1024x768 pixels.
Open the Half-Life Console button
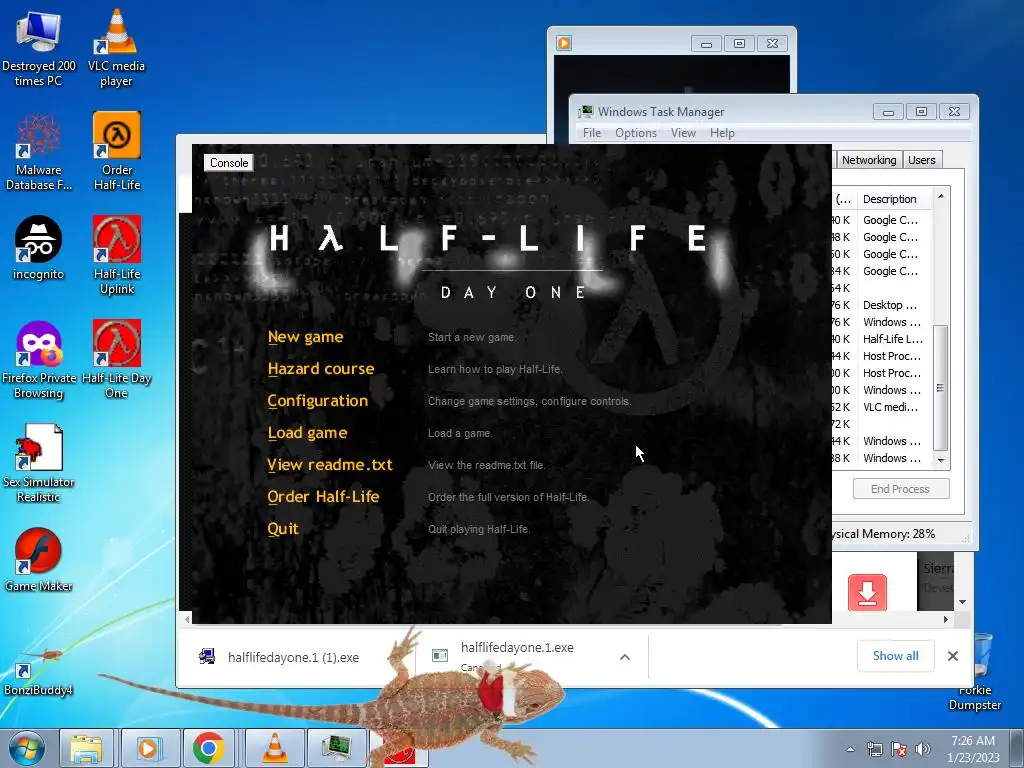coord(229,163)
